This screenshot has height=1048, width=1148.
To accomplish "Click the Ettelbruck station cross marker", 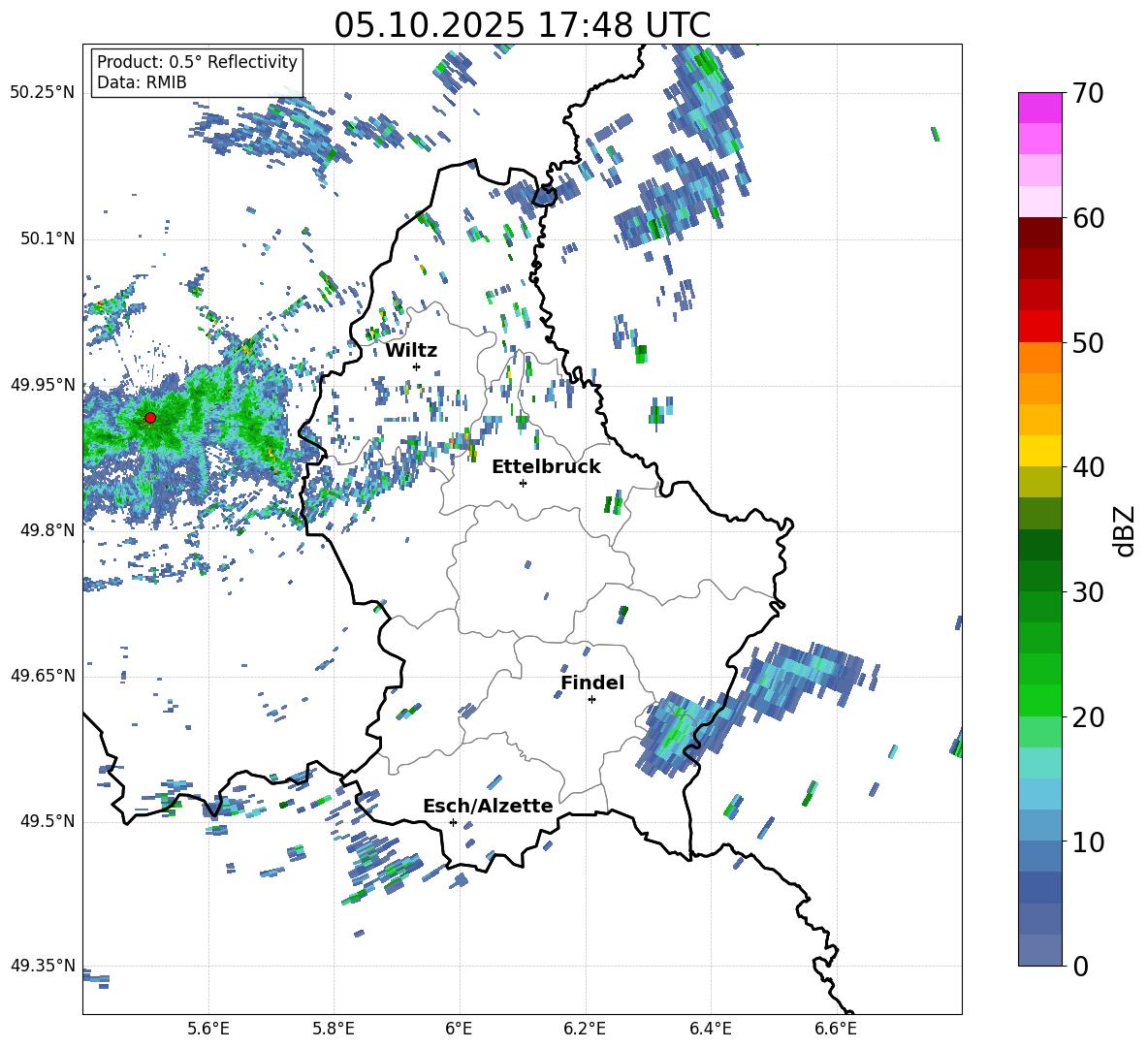I will tap(523, 483).
